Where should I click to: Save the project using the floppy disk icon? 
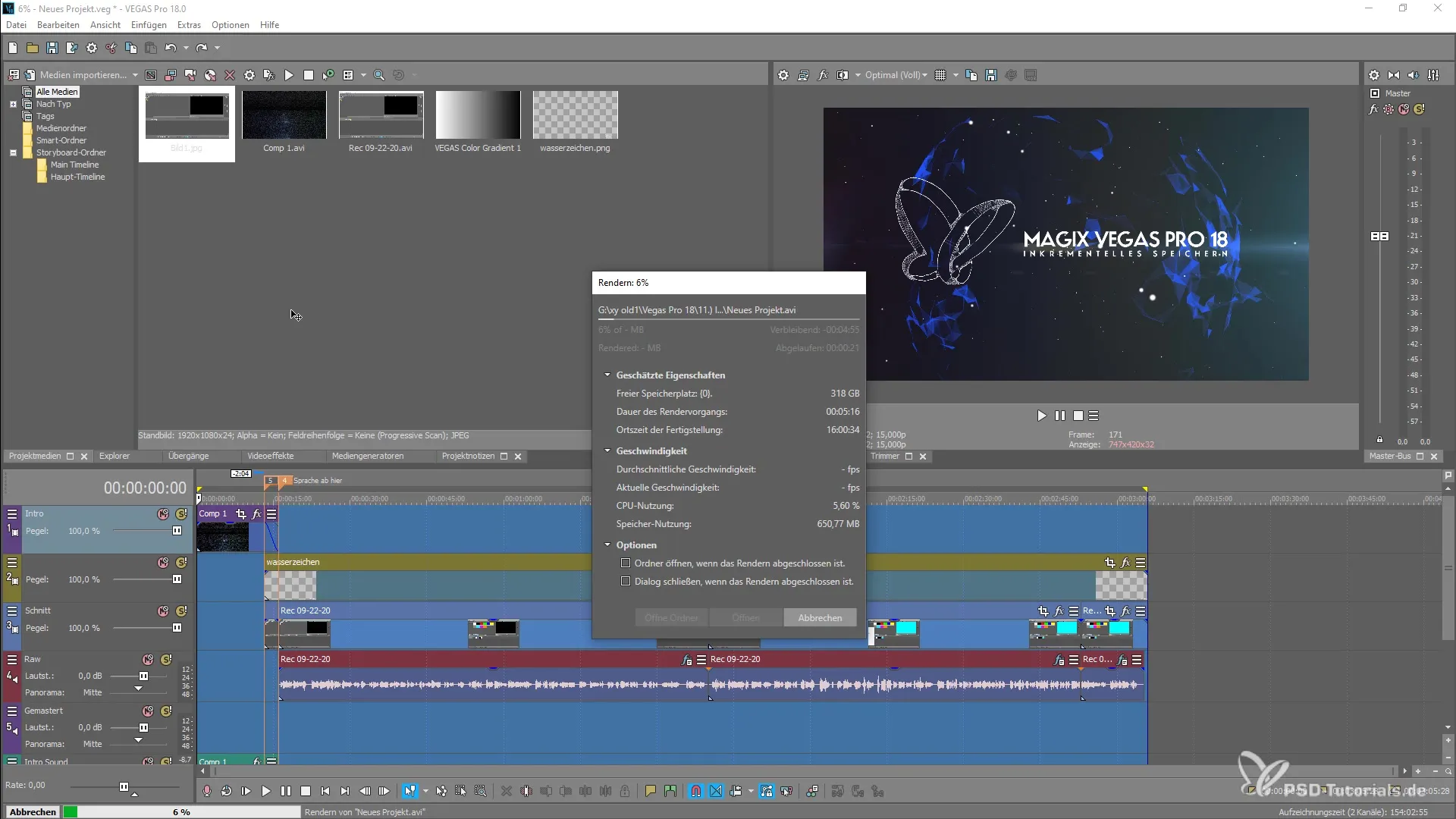coord(52,48)
